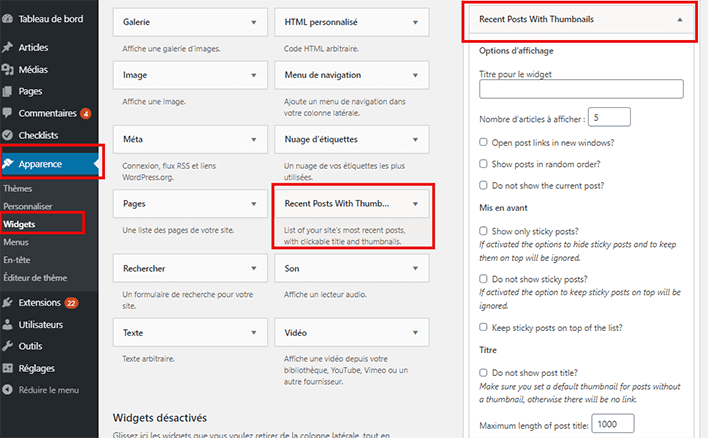Expand the Méta widget
Image resolution: width=708 pixels, height=438 pixels.
click(x=254, y=140)
